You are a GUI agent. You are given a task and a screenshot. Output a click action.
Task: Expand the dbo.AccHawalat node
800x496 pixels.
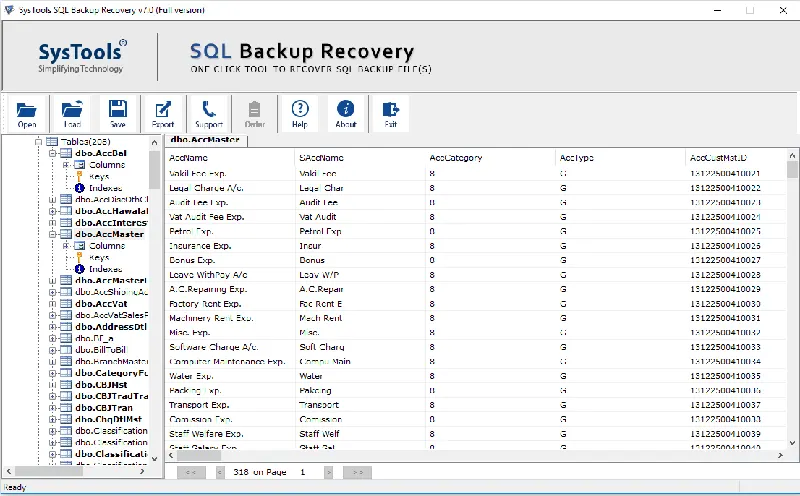52,211
